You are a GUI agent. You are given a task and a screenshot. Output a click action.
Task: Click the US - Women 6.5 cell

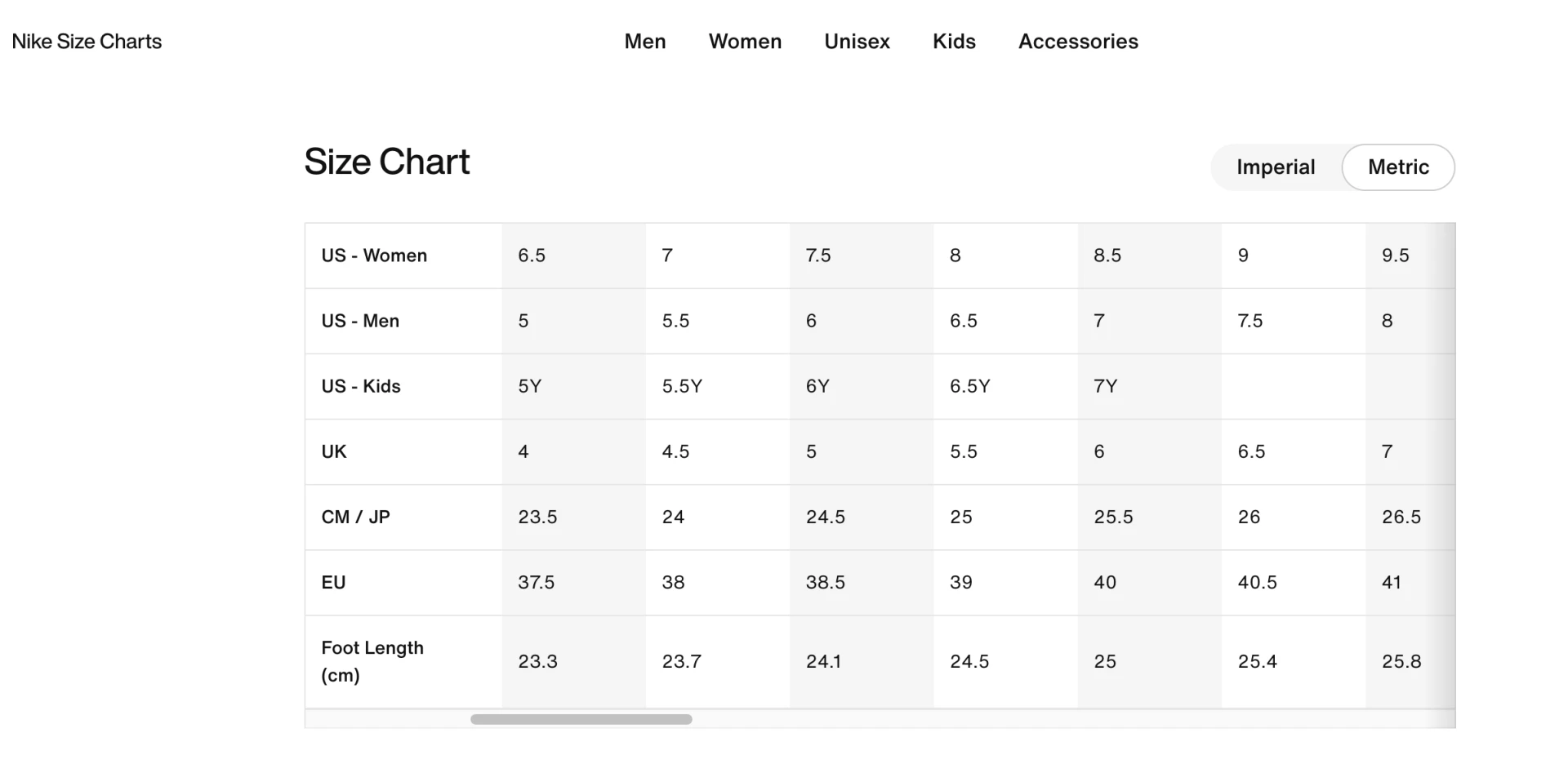click(x=573, y=255)
